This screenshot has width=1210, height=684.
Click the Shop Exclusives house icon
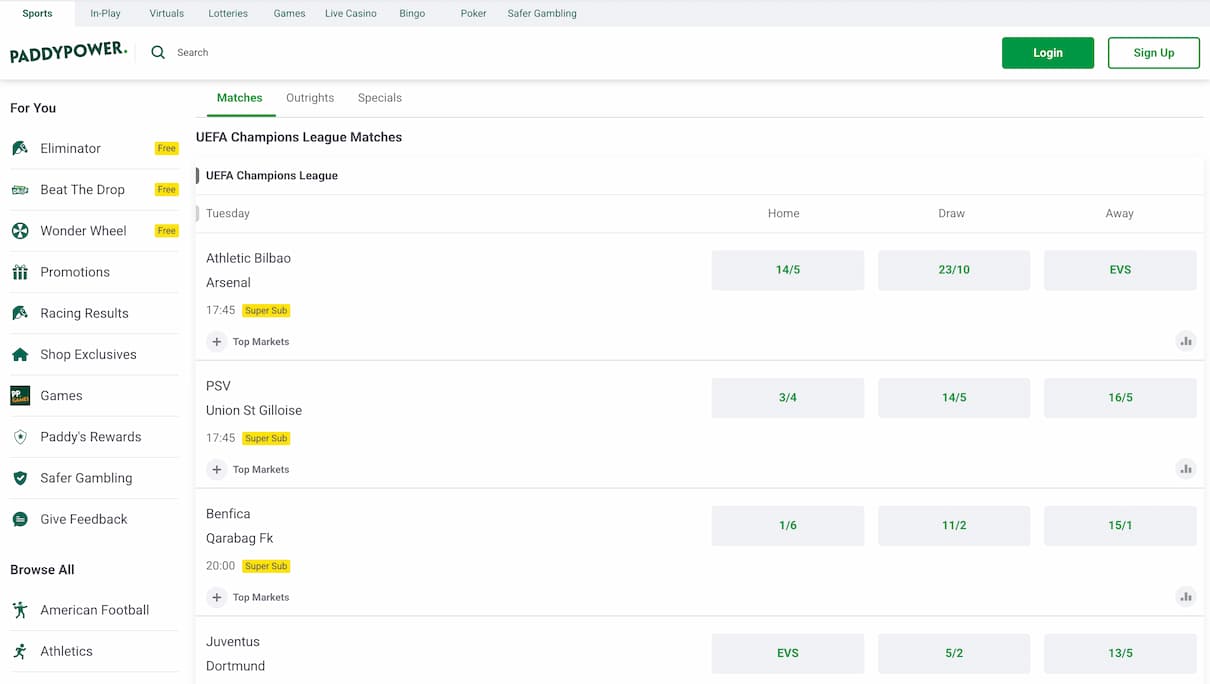click(20, 354)
